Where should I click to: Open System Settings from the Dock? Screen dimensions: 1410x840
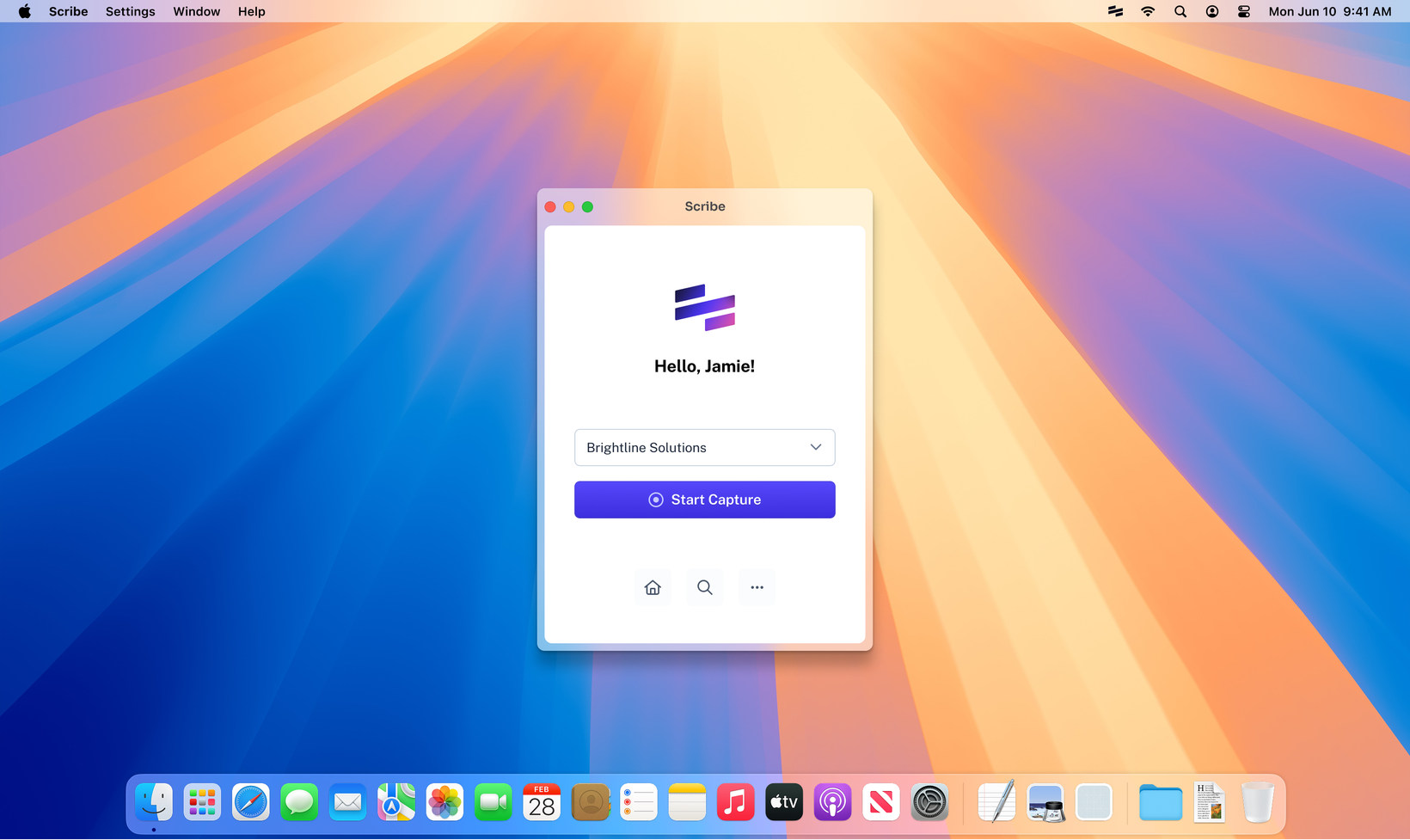pyautogui.click(x=930, y=803)
